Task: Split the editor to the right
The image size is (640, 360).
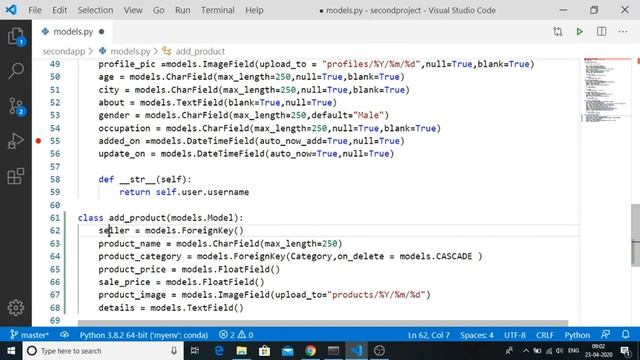Action: click(601, 31)
